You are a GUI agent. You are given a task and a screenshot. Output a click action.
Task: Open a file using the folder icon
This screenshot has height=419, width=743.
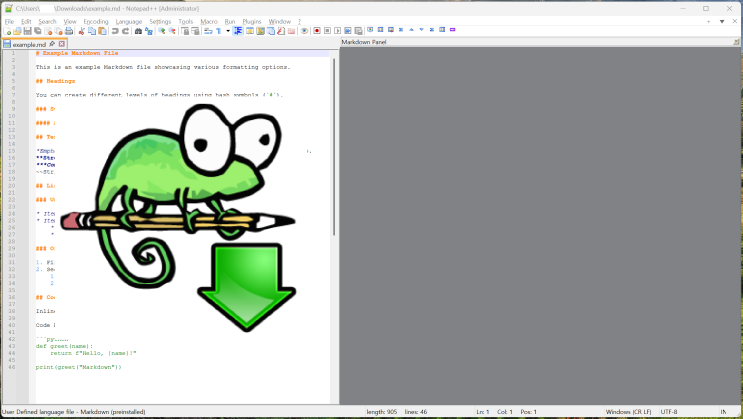(x=17, y=31)
